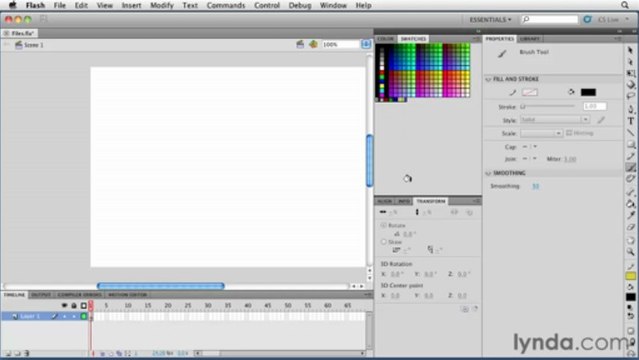Switch to the Color tab
The width and height of the screenshot is (639, 360).
[x=385, y=39]
